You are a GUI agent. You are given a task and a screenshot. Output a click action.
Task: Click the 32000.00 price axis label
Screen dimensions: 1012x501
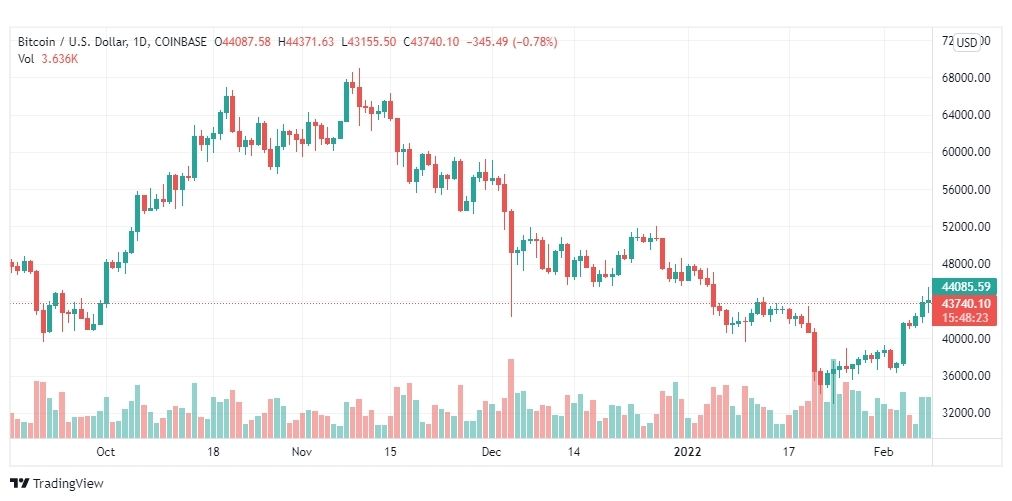pyautogui.click(x=966, y=412)
